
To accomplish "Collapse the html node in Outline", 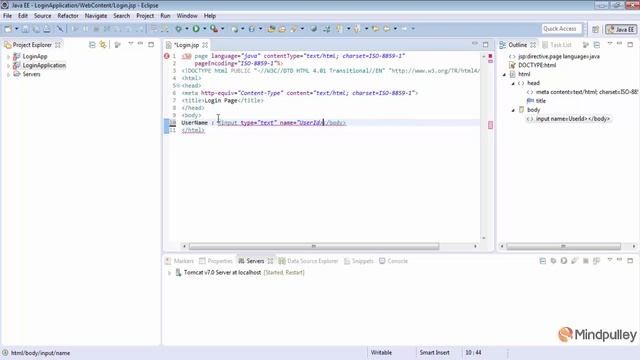I will pos(504,74).
